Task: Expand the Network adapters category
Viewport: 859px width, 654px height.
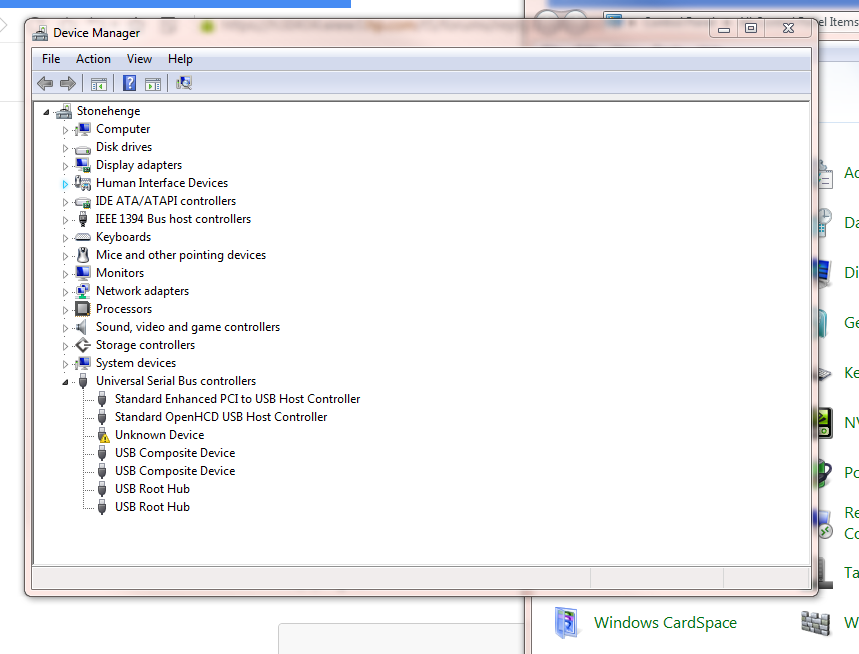Action: (x=65, y=290)
